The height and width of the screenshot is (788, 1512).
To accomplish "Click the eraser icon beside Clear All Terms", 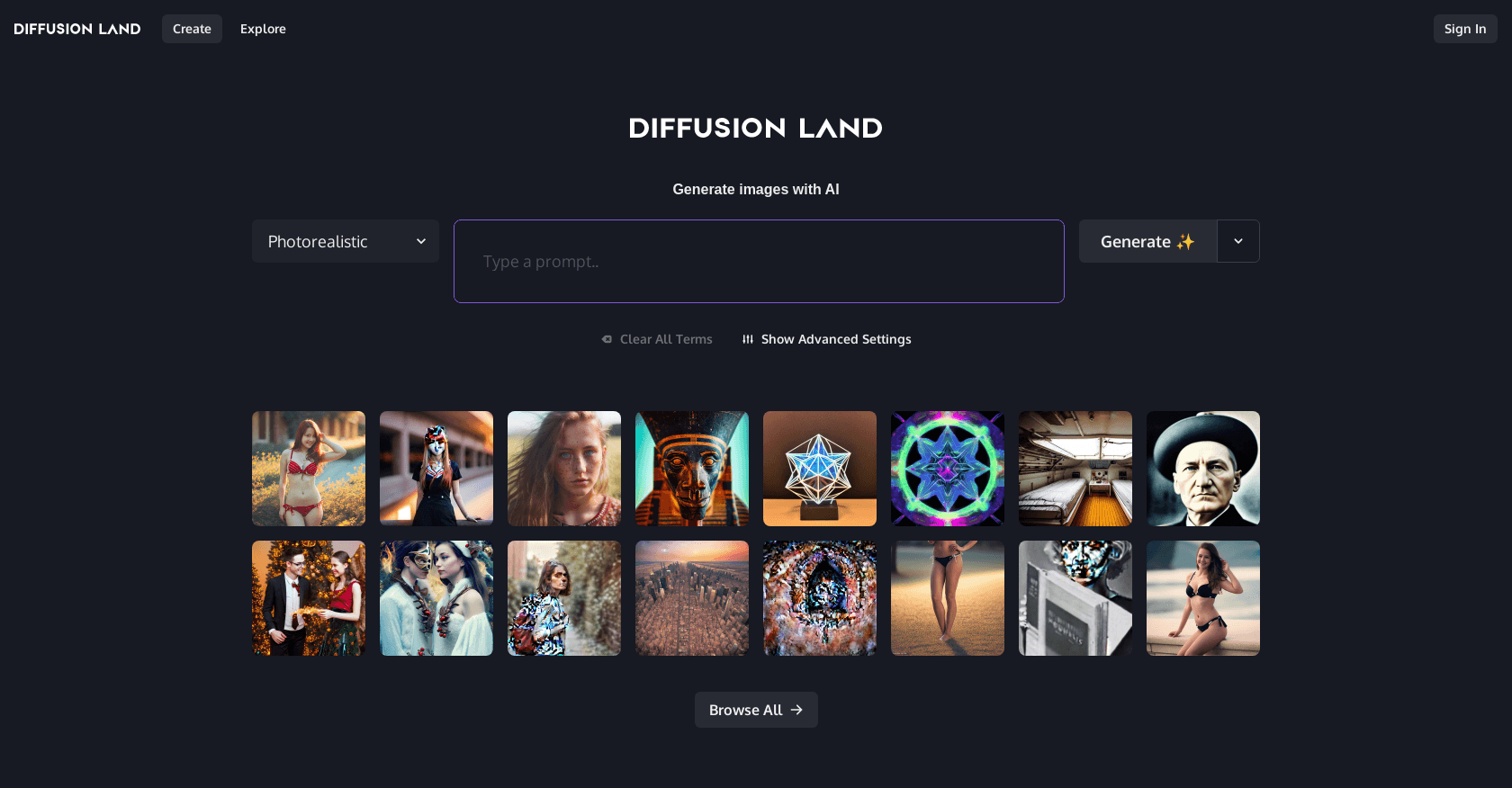I will (x=607, y=339).
